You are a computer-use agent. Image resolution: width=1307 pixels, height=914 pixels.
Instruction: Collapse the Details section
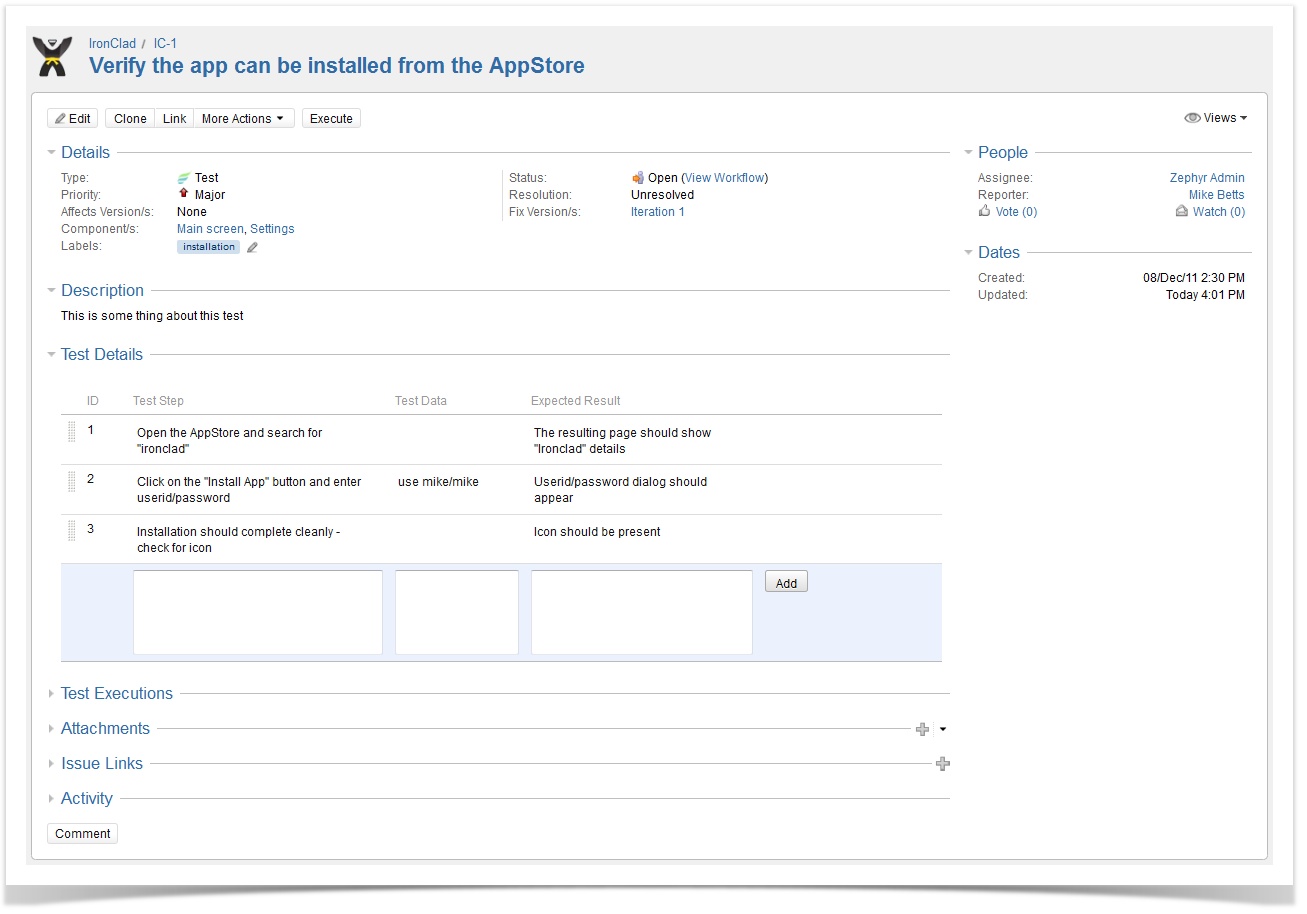point(52,153)
